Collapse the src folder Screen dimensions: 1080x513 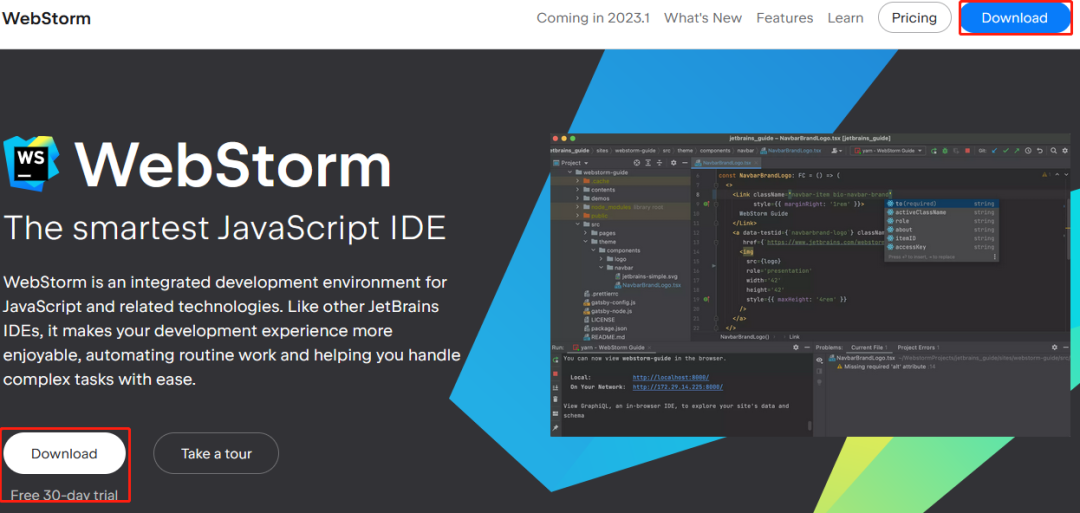point(579,224)
